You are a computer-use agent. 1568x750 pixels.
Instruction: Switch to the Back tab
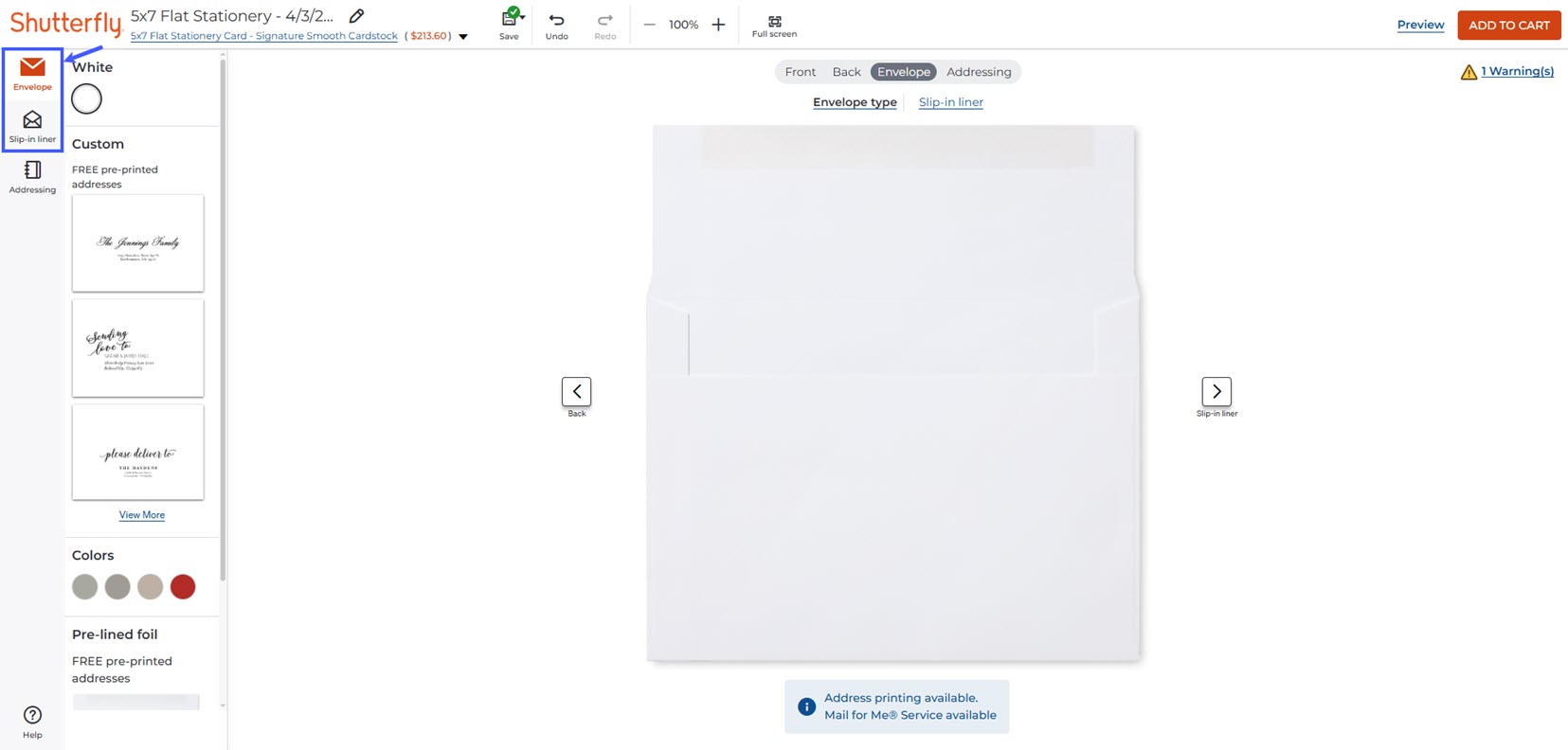point(846,72)
